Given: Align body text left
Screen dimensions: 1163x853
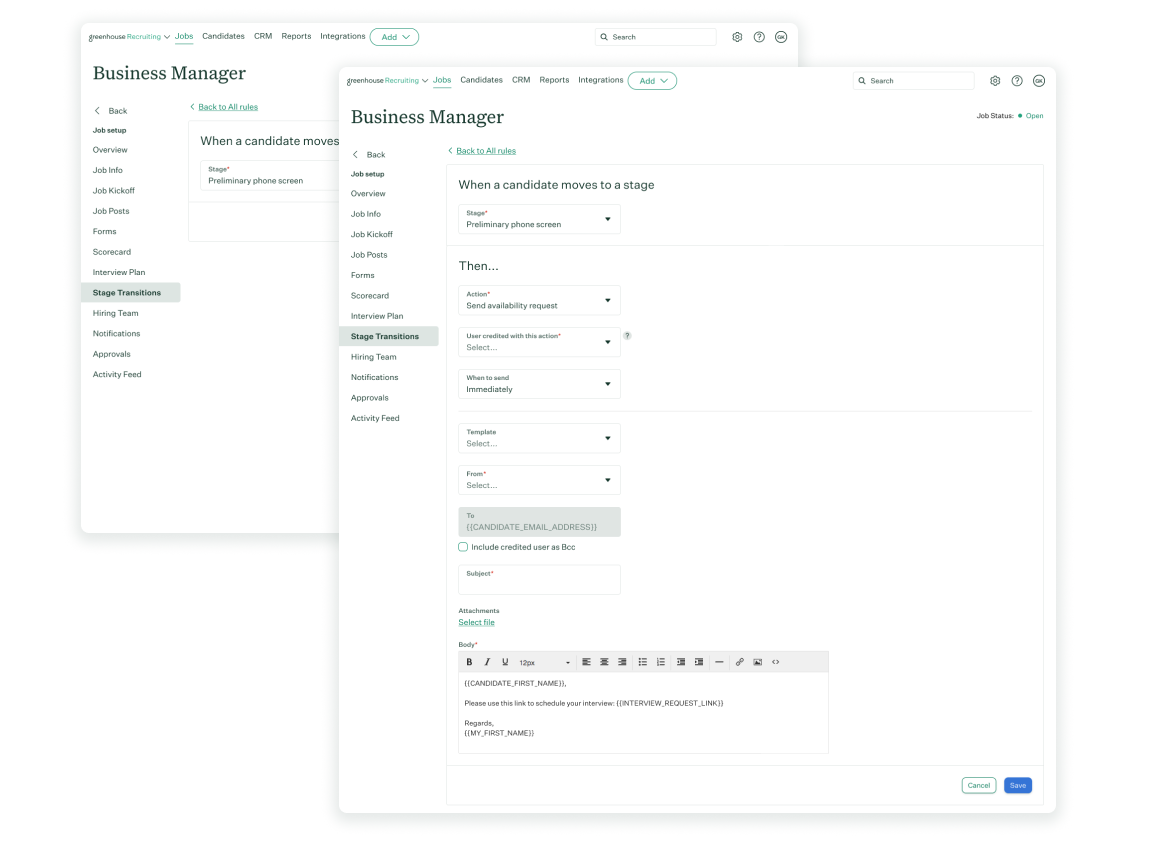Looking at the screenshot, I should (587, 662).
